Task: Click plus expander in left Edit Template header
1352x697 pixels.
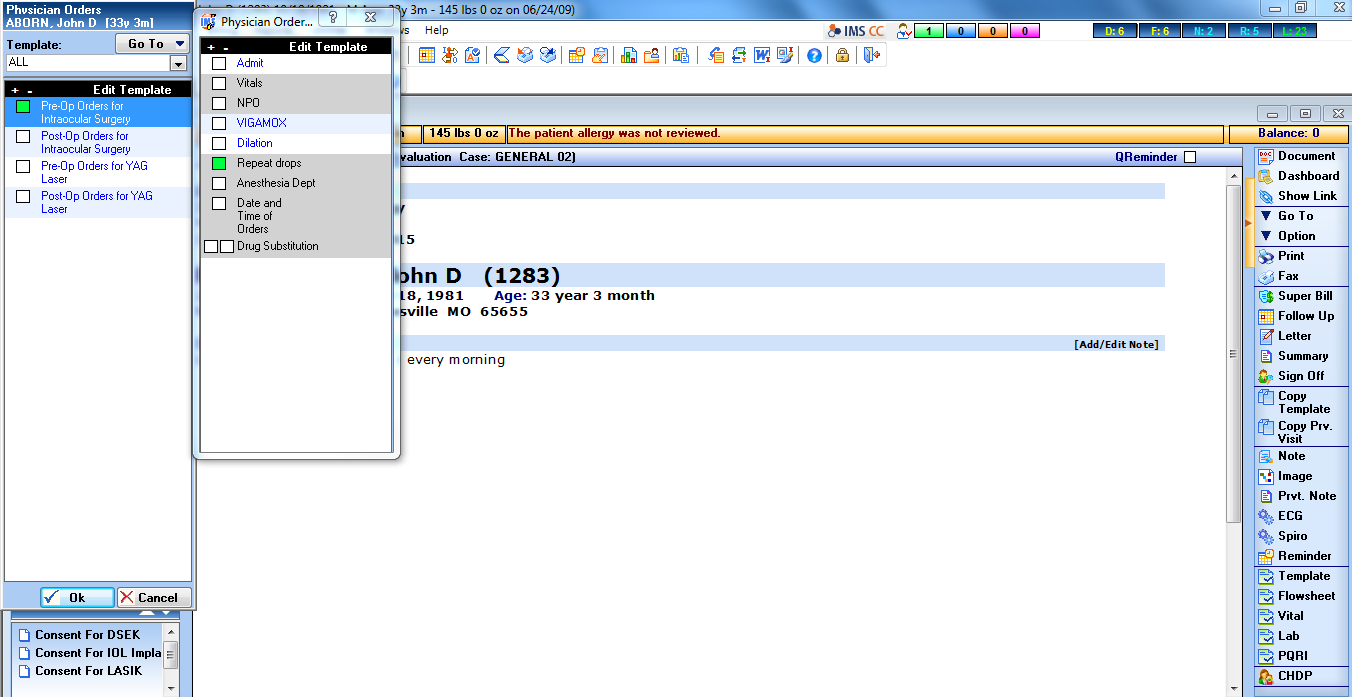Action: click(x=15, y=90)
